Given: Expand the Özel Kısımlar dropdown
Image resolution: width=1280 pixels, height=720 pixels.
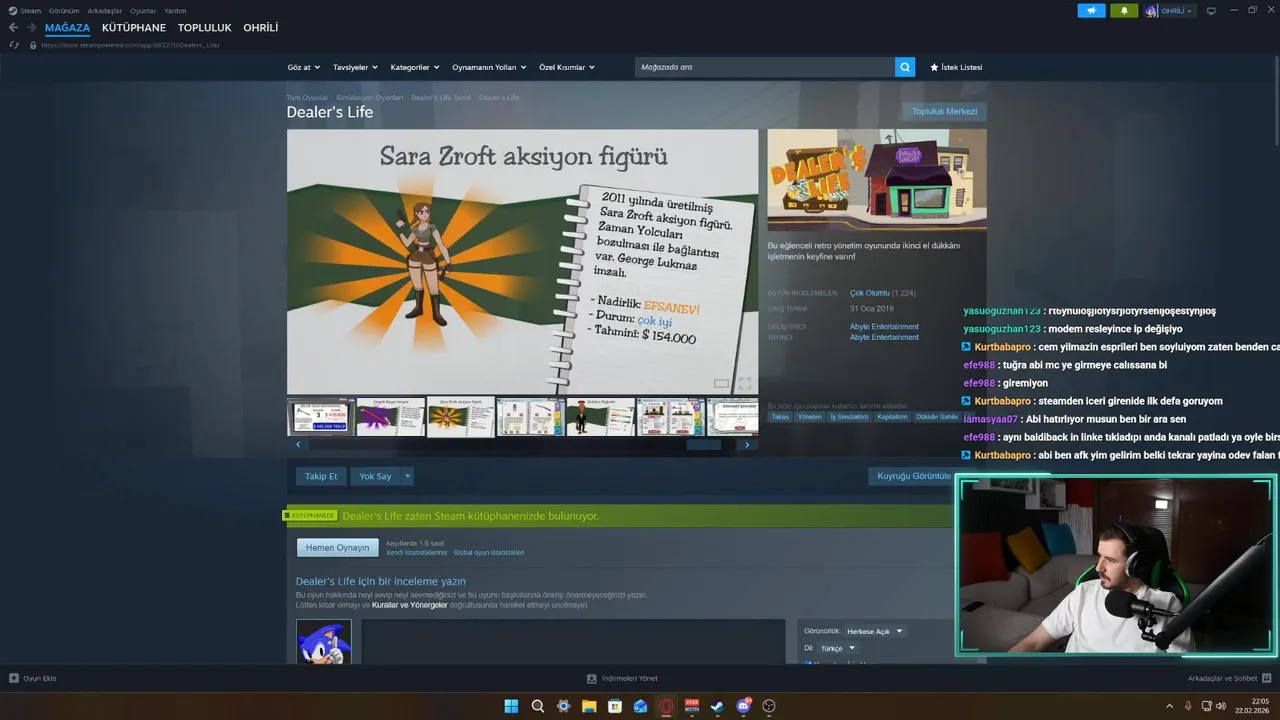Looking at the screenshot, I should (x=567, y=67).
